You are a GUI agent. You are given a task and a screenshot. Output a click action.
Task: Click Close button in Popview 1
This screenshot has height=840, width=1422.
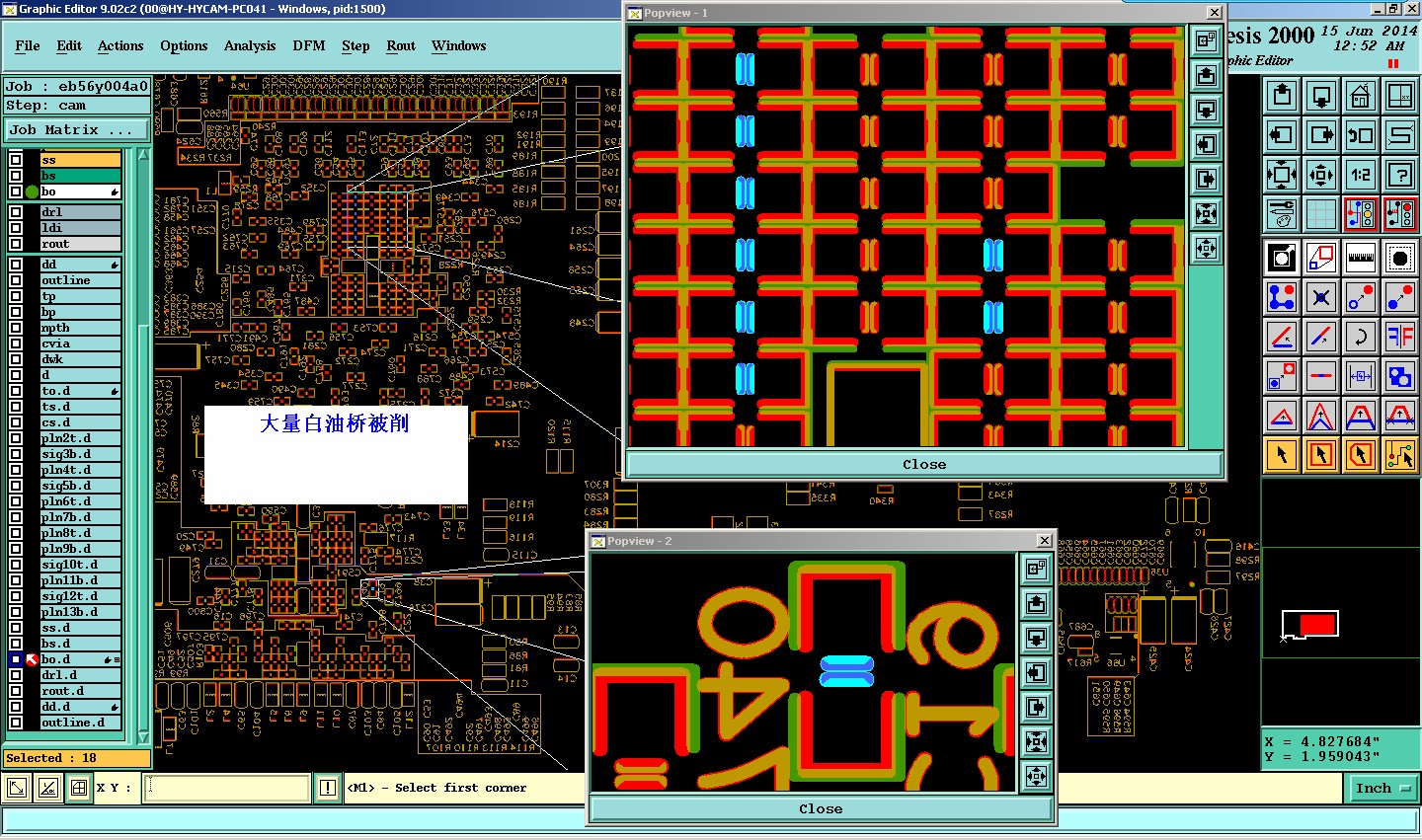[x=924, y=464]
